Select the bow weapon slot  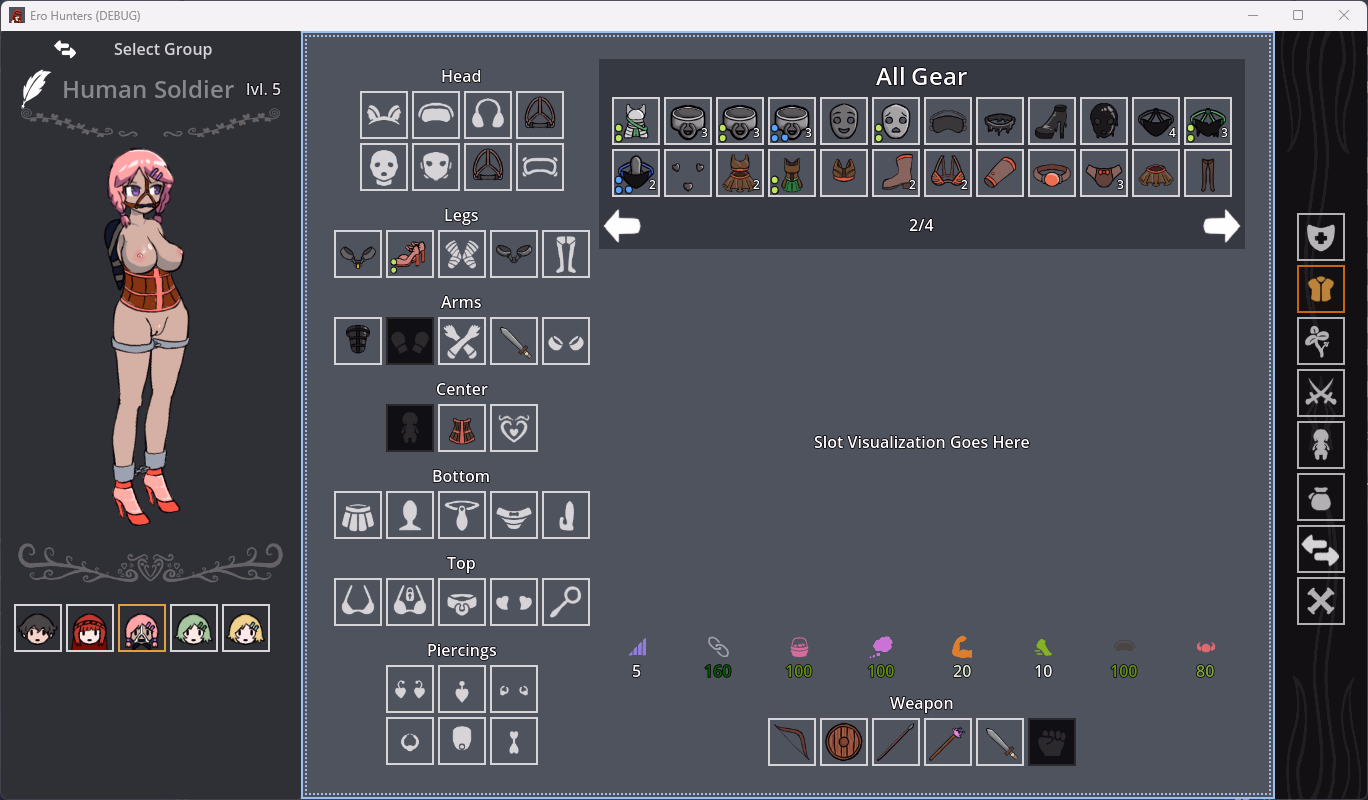tap(792, 742)
